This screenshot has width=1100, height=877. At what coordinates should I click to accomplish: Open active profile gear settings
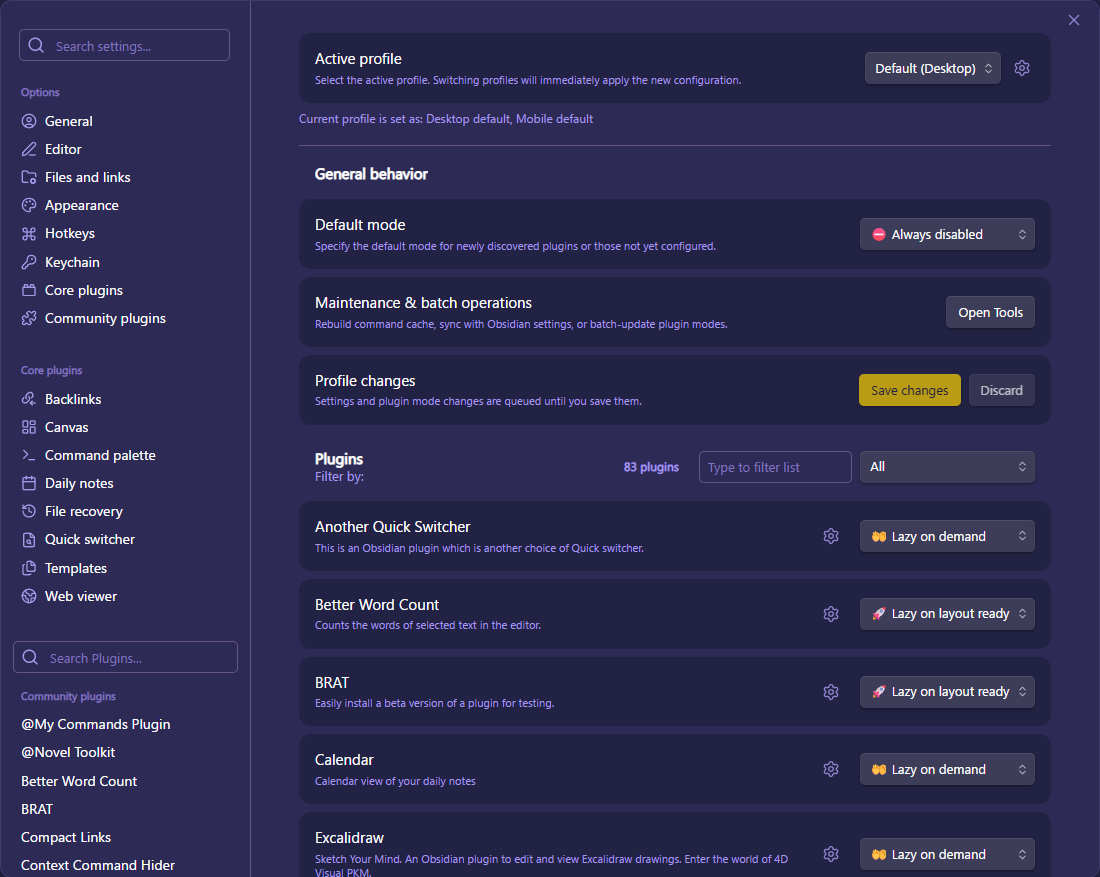tap(1022, 68)
